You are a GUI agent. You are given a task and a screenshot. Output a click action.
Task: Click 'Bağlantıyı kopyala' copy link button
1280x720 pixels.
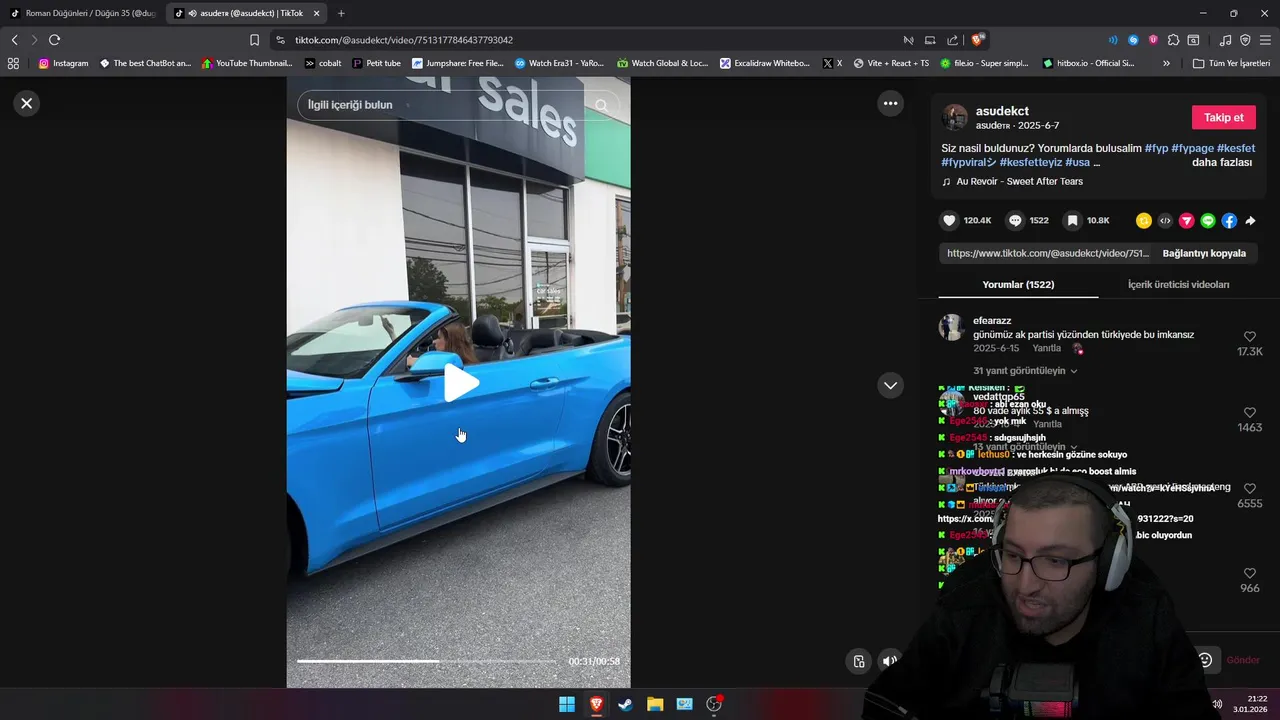point(1204,253)
